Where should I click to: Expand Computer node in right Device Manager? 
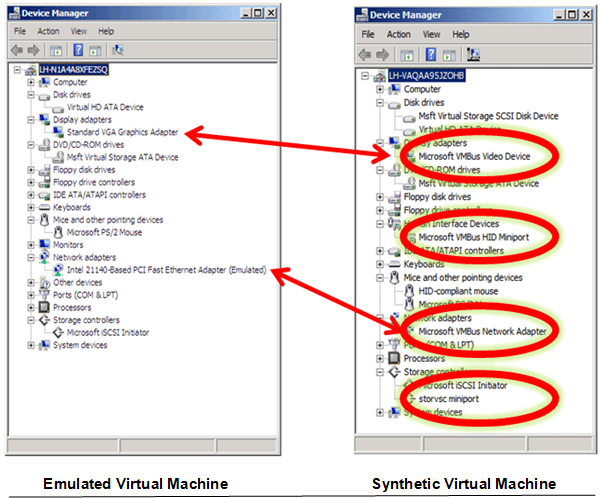(x=380, y=89)
